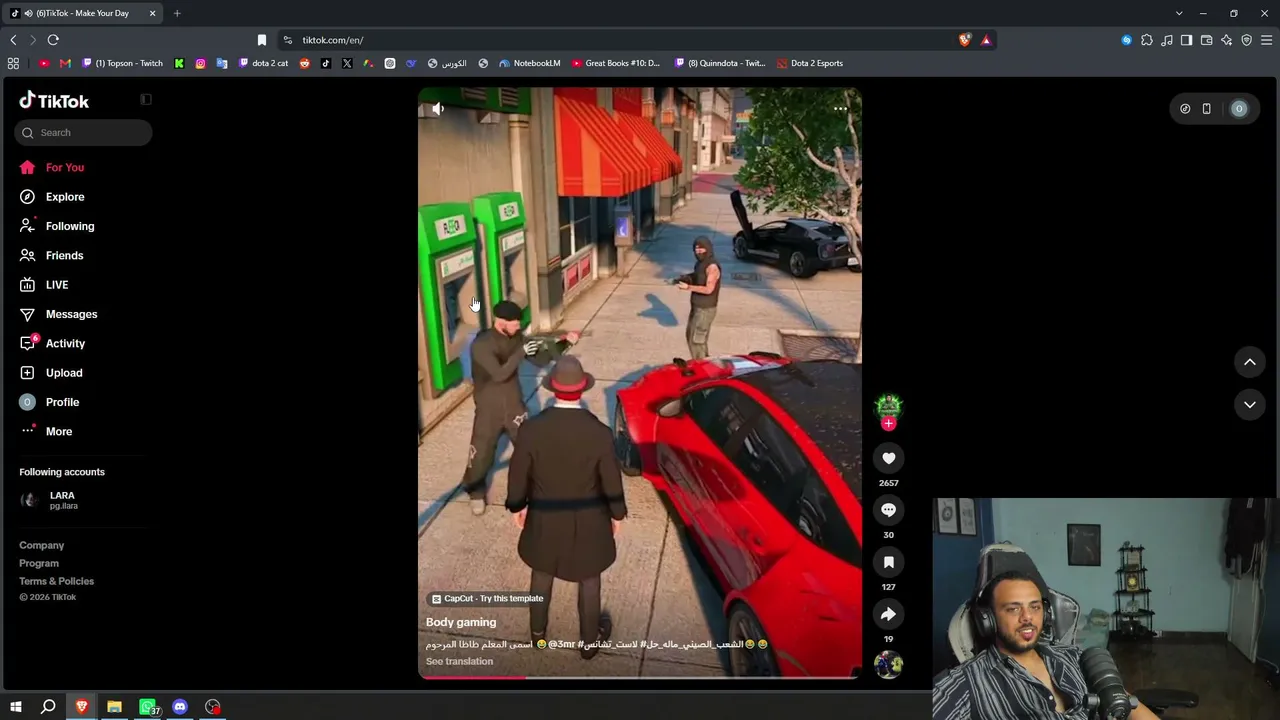Go to the Following feed
The height and width of the screenshot is (720, 1280).
click(x=70, y=226)
